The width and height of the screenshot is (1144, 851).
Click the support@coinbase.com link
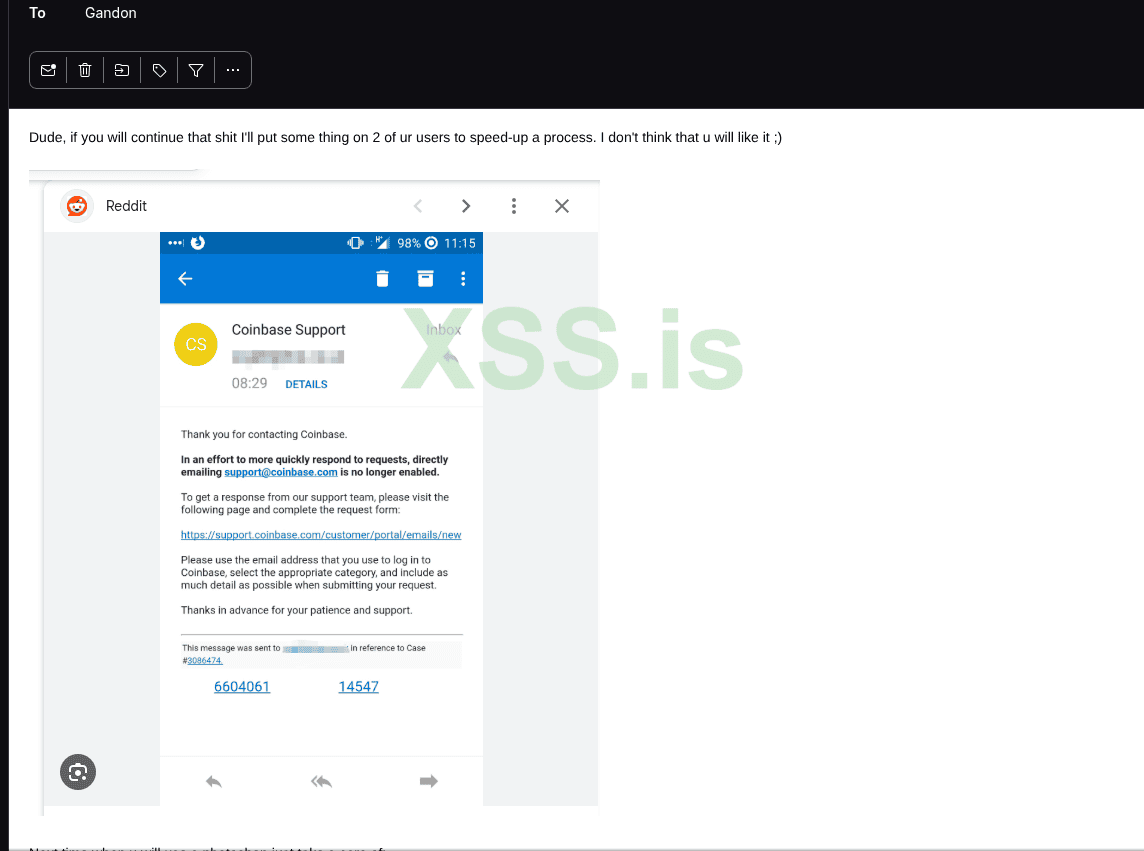coord(281,472)
